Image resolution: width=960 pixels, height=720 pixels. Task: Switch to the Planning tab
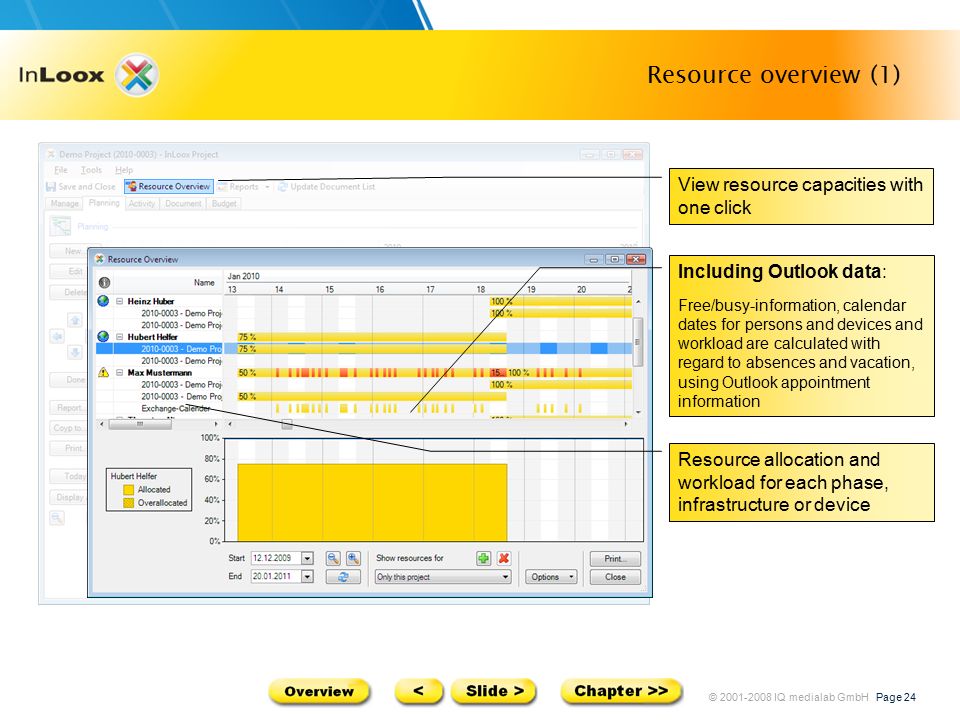(x=103, y=203)
